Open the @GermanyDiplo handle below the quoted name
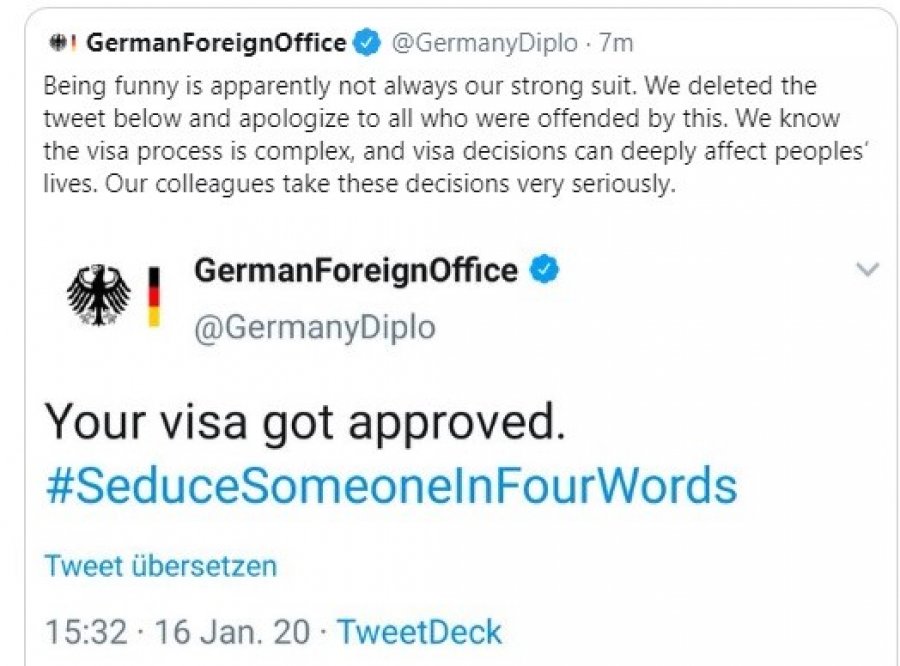This screenshot has height=666, width=900. point(314,328)
